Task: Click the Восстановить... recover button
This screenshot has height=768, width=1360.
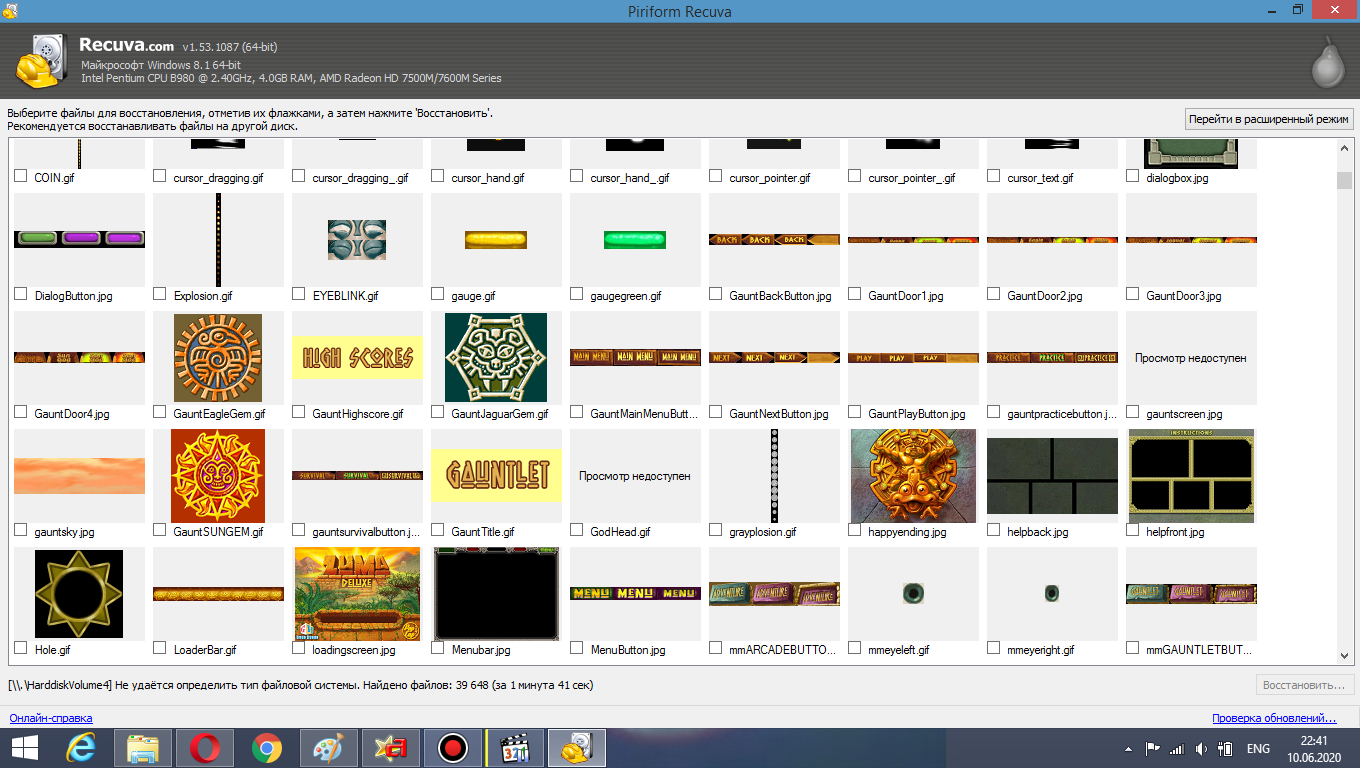Action: click(x=1305, y=686)
